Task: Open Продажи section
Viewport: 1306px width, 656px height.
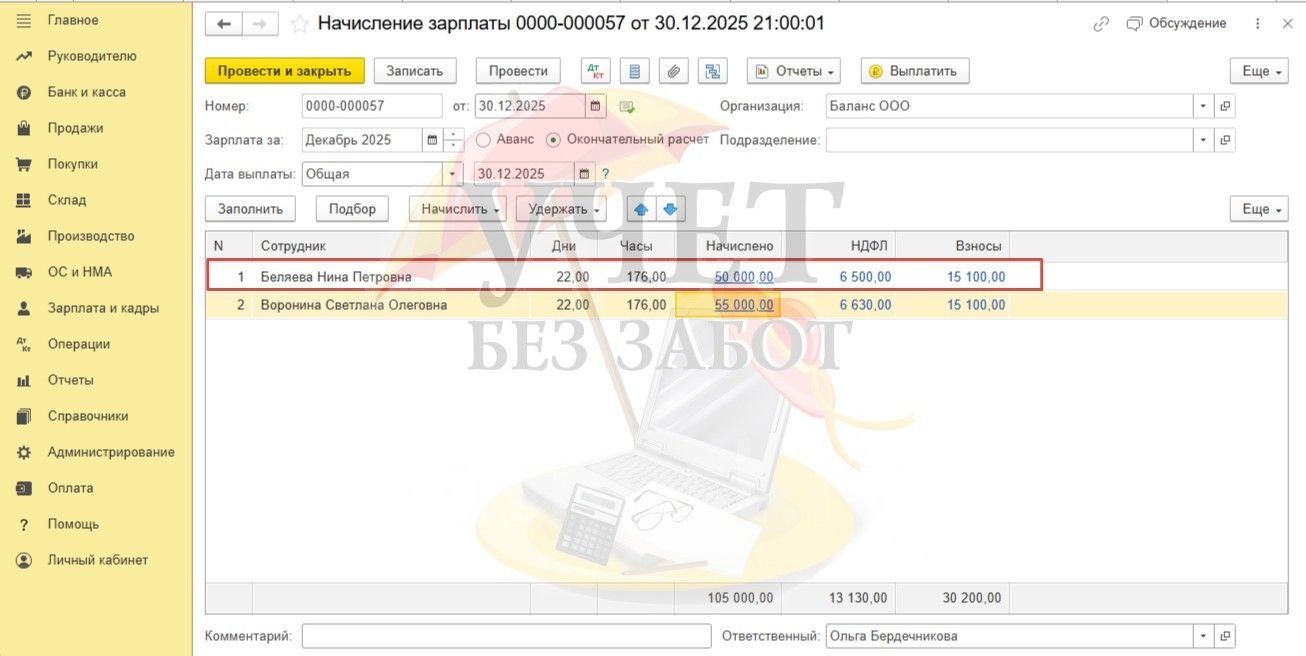Action: [x=75, y=128]
